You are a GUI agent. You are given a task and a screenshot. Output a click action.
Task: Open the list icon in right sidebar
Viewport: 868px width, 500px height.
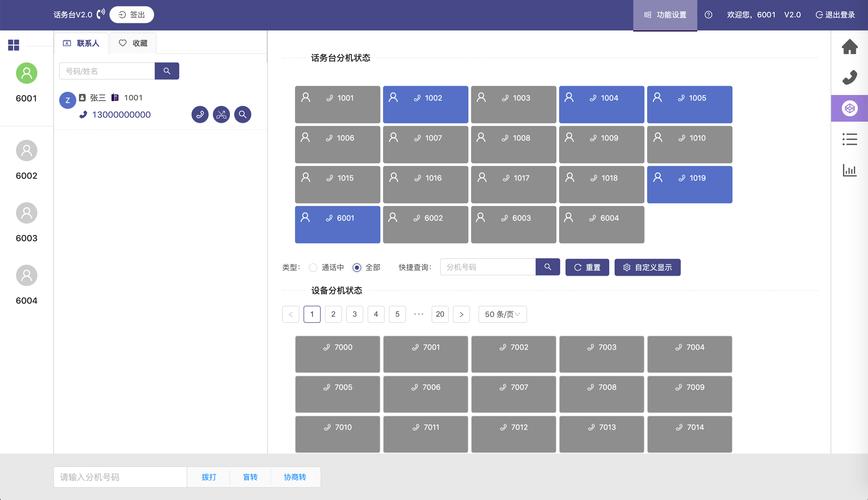tap(849, 139)
